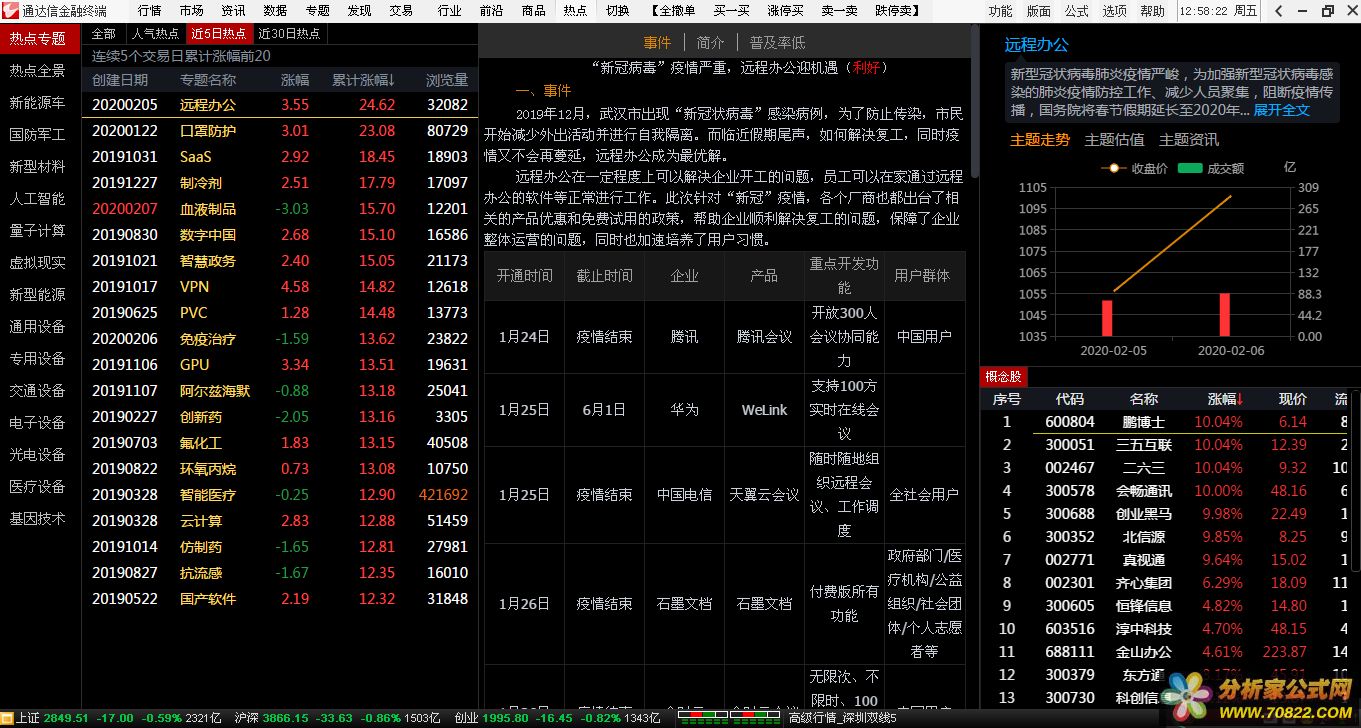This screenshot has height=728, width=1361.
Task: Switch to the 行业 view
Action: click(449, 11)
